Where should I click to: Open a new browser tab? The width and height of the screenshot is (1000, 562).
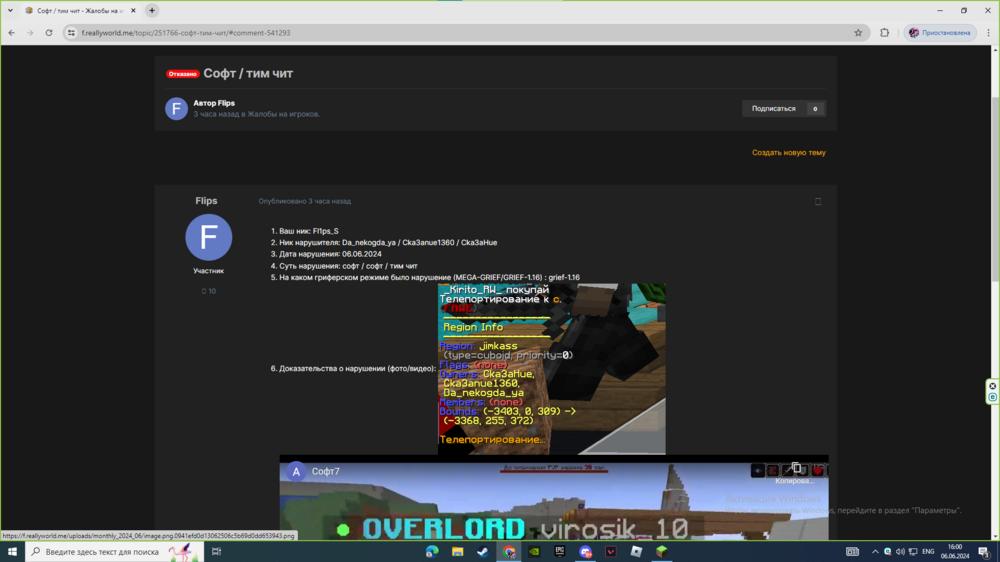pyautogui.click(x=152, y=10)
